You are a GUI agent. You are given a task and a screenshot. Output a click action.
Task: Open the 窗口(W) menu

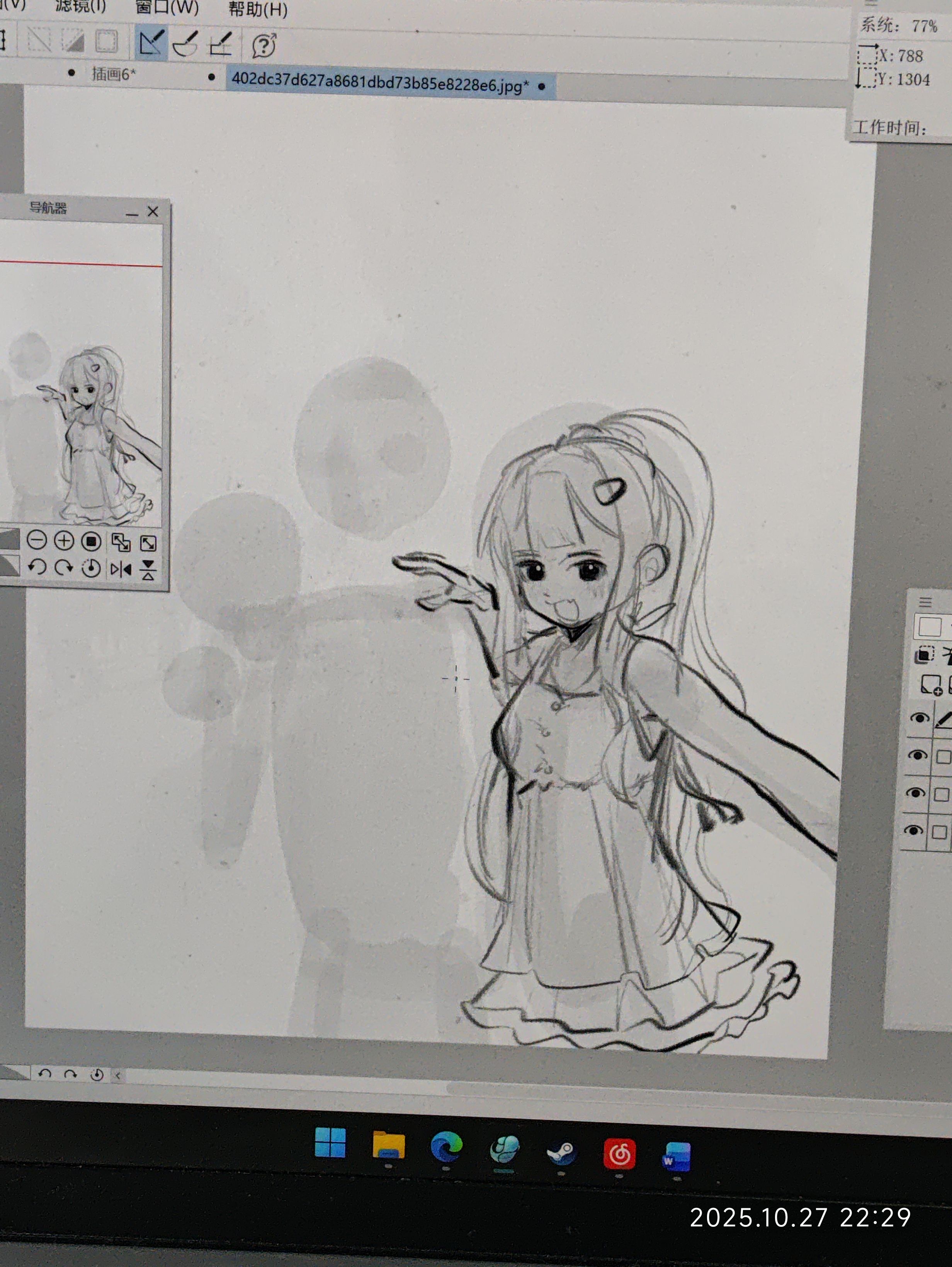click(167, 8)
